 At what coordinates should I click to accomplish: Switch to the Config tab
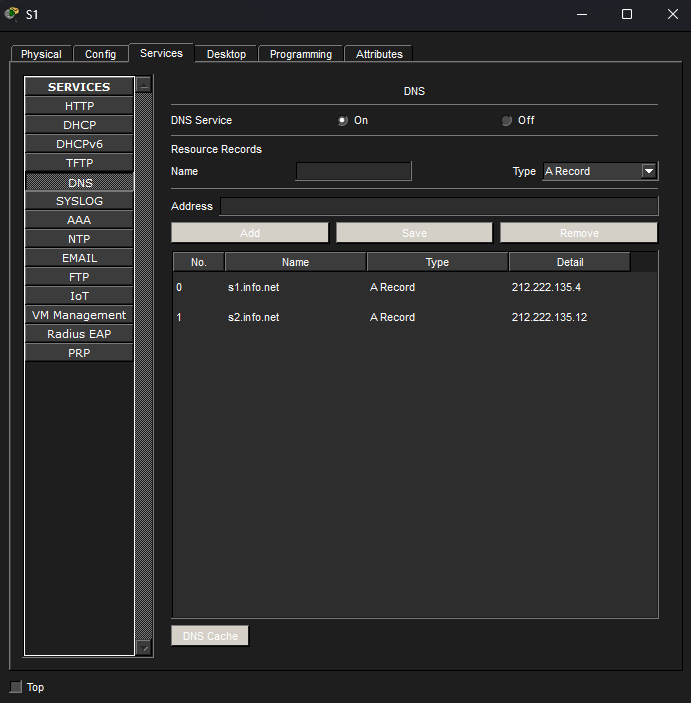point(100,54)
